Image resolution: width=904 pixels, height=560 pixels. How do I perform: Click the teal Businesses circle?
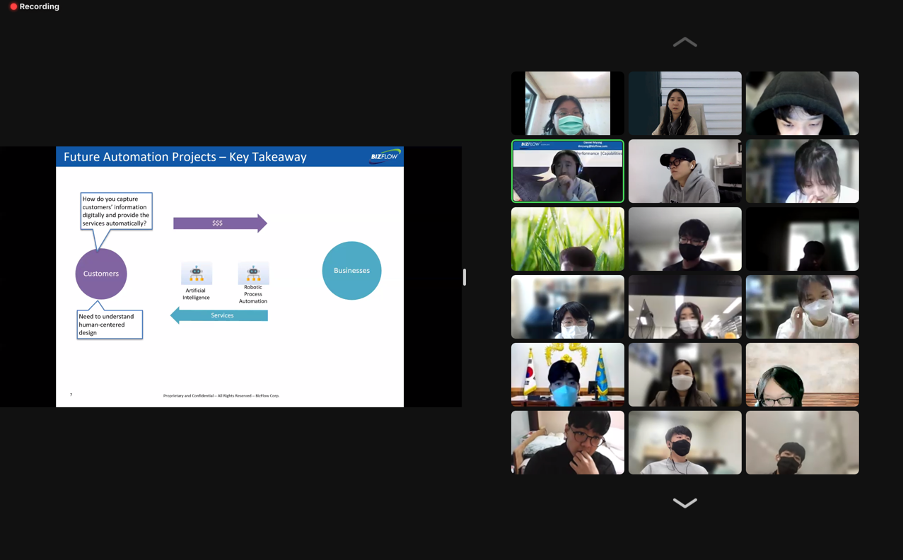point(352,270)
